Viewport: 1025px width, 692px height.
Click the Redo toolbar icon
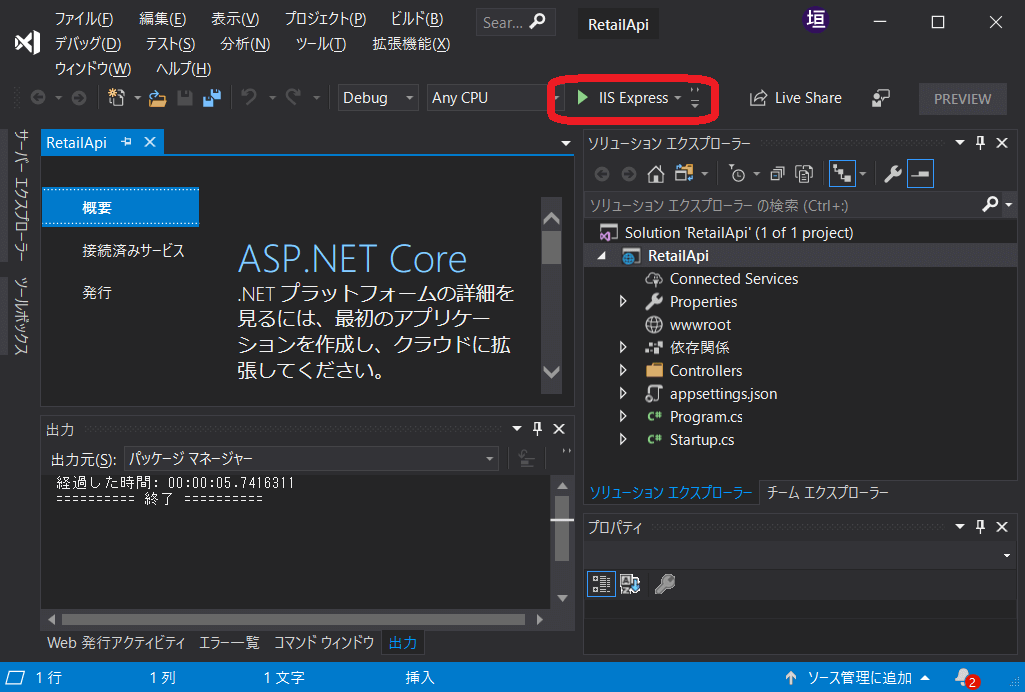(x=293, y=98)
